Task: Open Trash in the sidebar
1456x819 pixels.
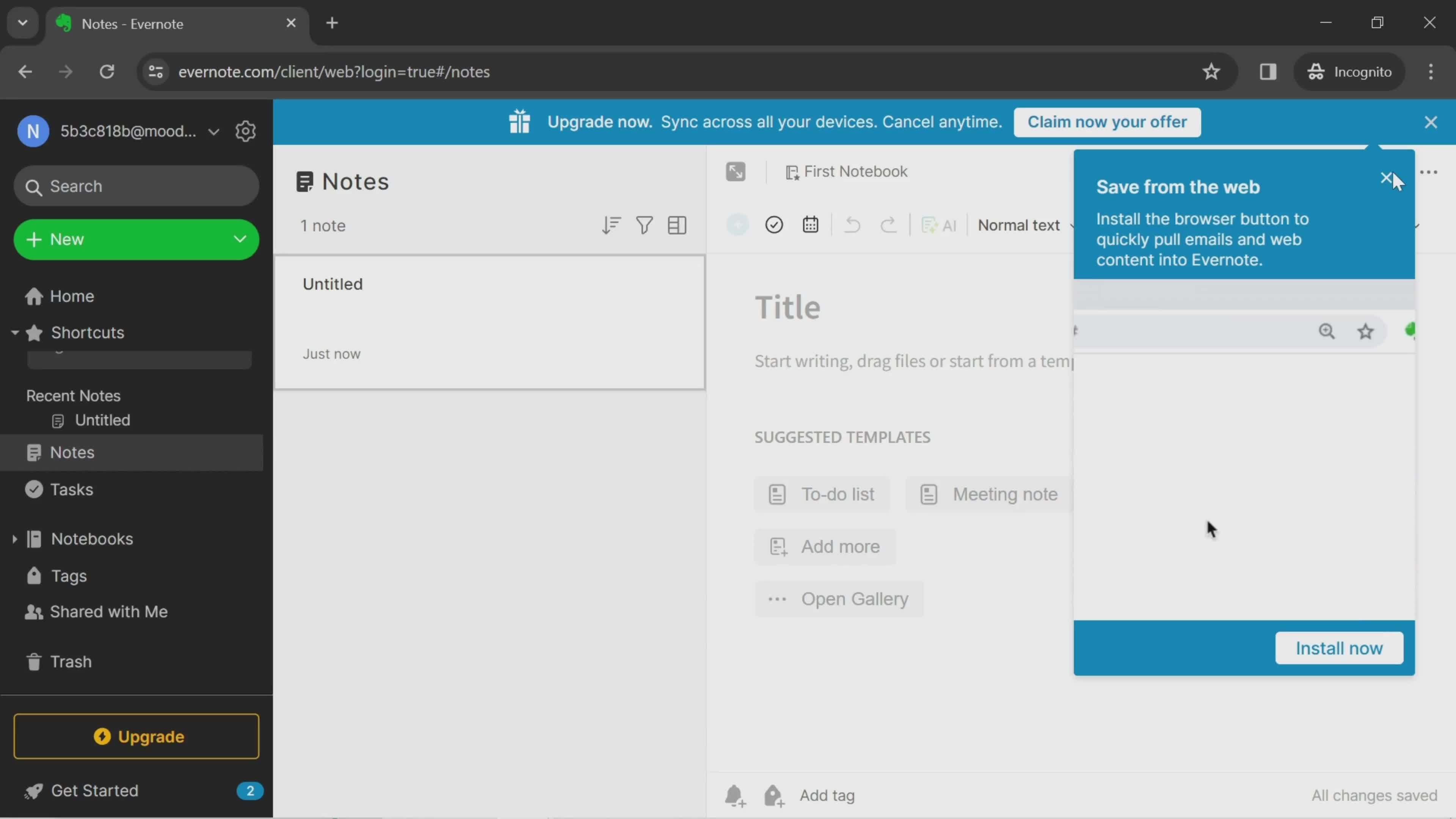Action: [71, 662]
